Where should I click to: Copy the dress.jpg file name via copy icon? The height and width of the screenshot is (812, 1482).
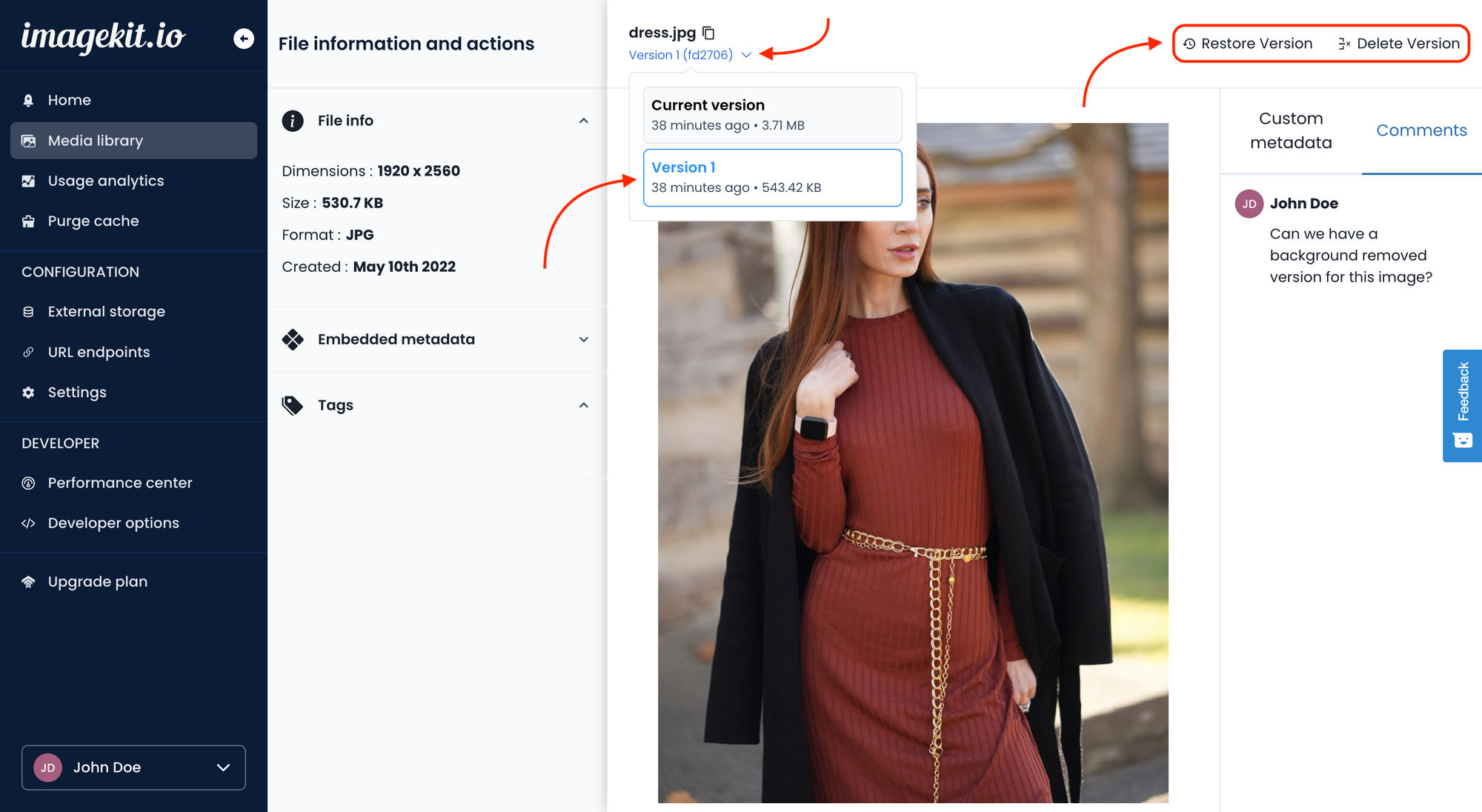[708, 33]
